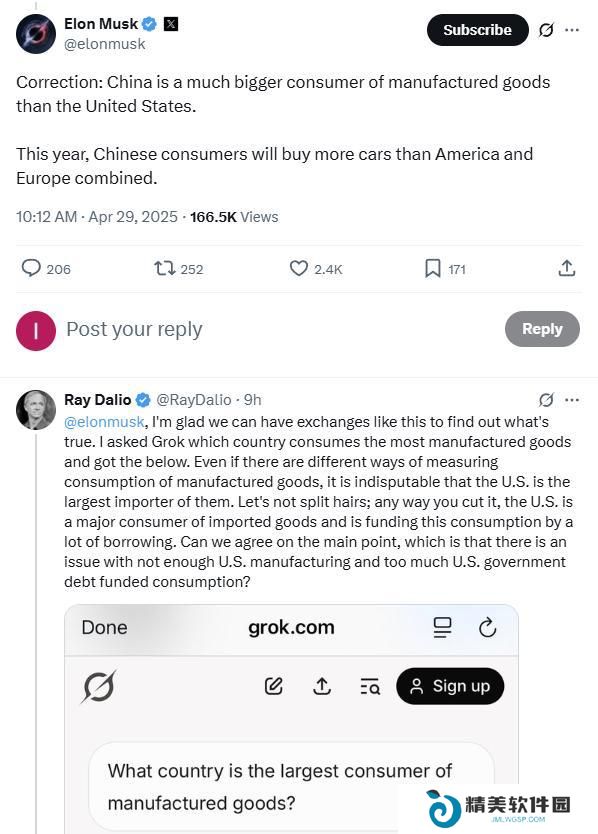598x834 pixels.
Task: Click the Sign up button in Grok screenshot
Action: click(450, 686)
